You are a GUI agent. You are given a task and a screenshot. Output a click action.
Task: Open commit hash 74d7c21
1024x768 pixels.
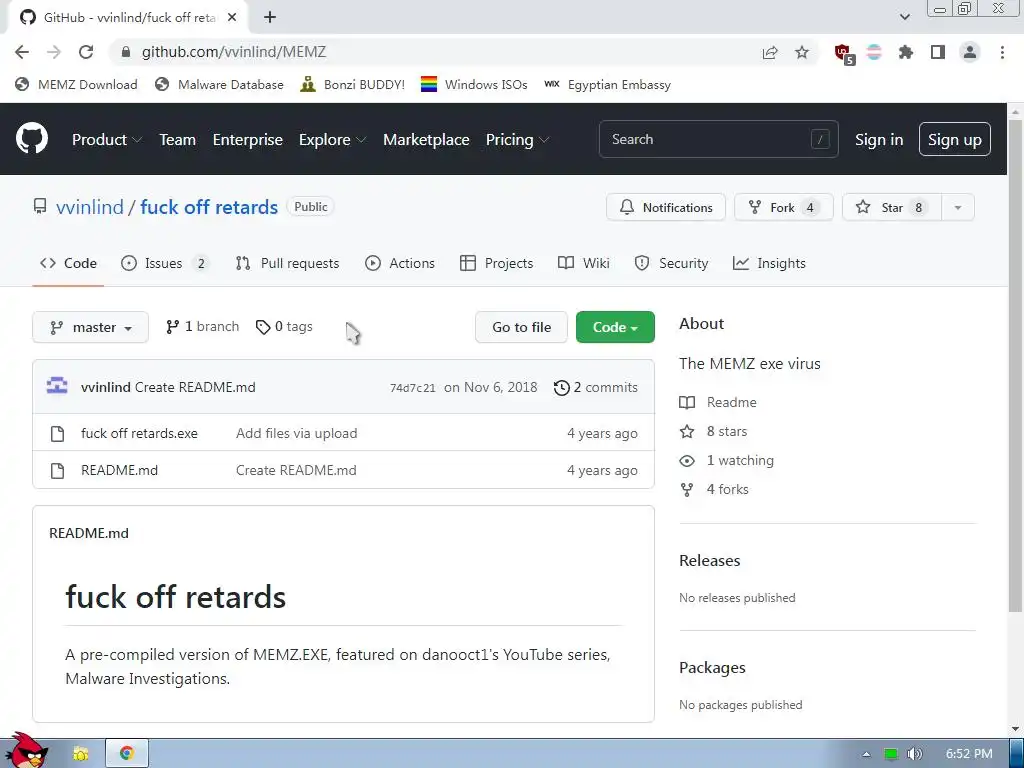click(412, 388)
